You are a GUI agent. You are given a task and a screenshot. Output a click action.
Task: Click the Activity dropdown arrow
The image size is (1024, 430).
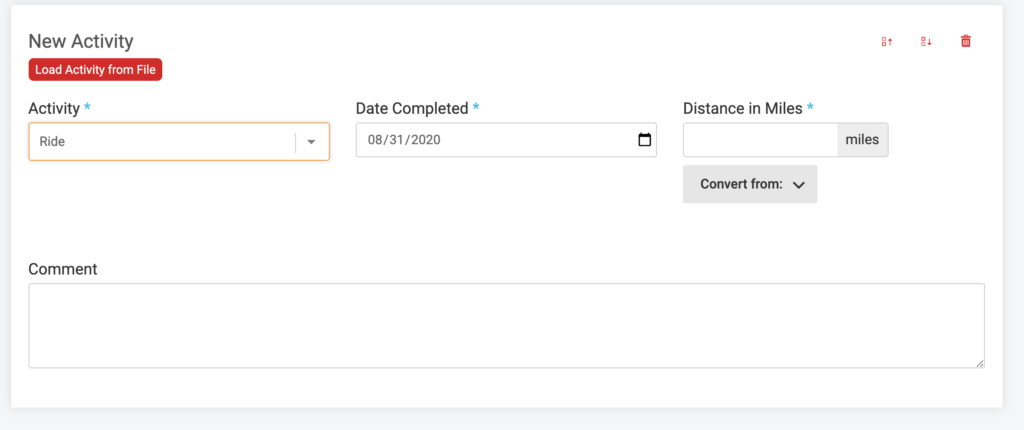[312, 142]
